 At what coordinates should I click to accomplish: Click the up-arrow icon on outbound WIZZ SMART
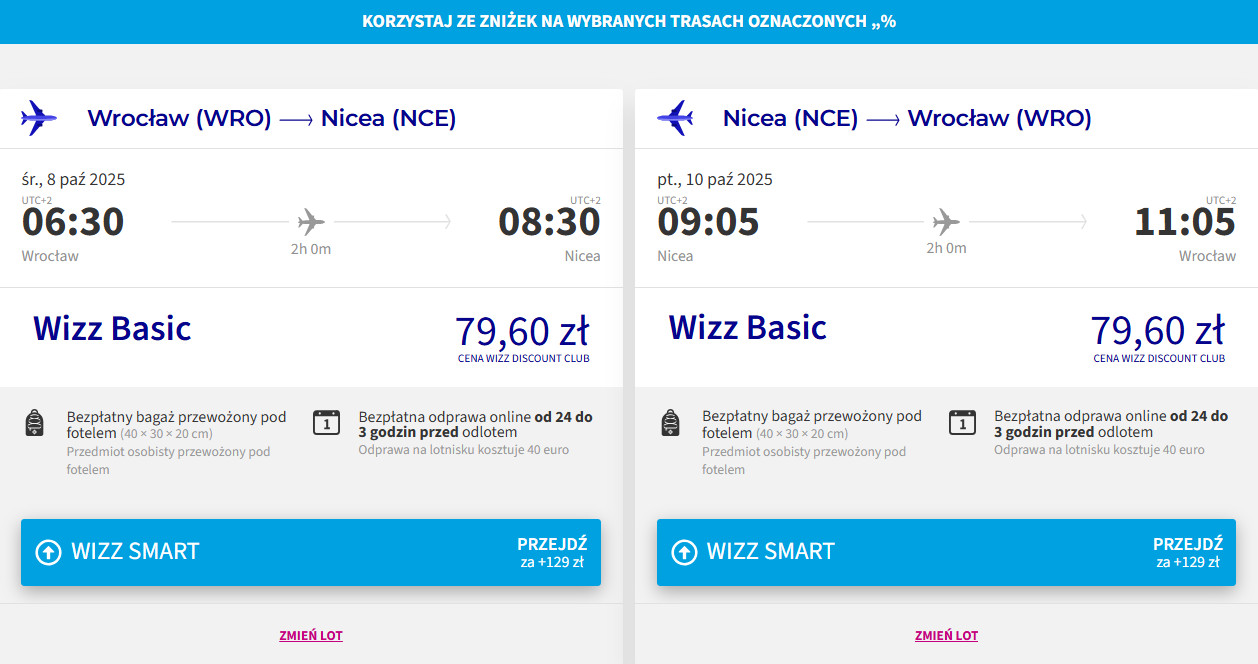48,552
